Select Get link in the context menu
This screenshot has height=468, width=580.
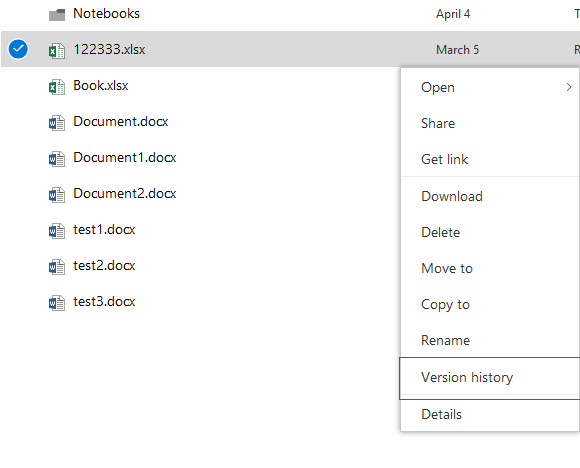pos(490,159)
